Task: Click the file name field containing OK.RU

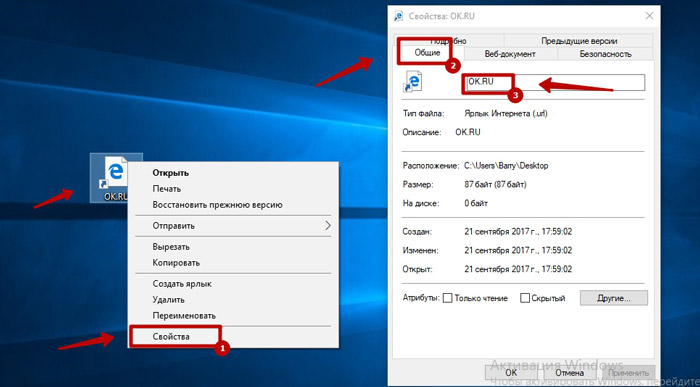Action: [555, 83]
